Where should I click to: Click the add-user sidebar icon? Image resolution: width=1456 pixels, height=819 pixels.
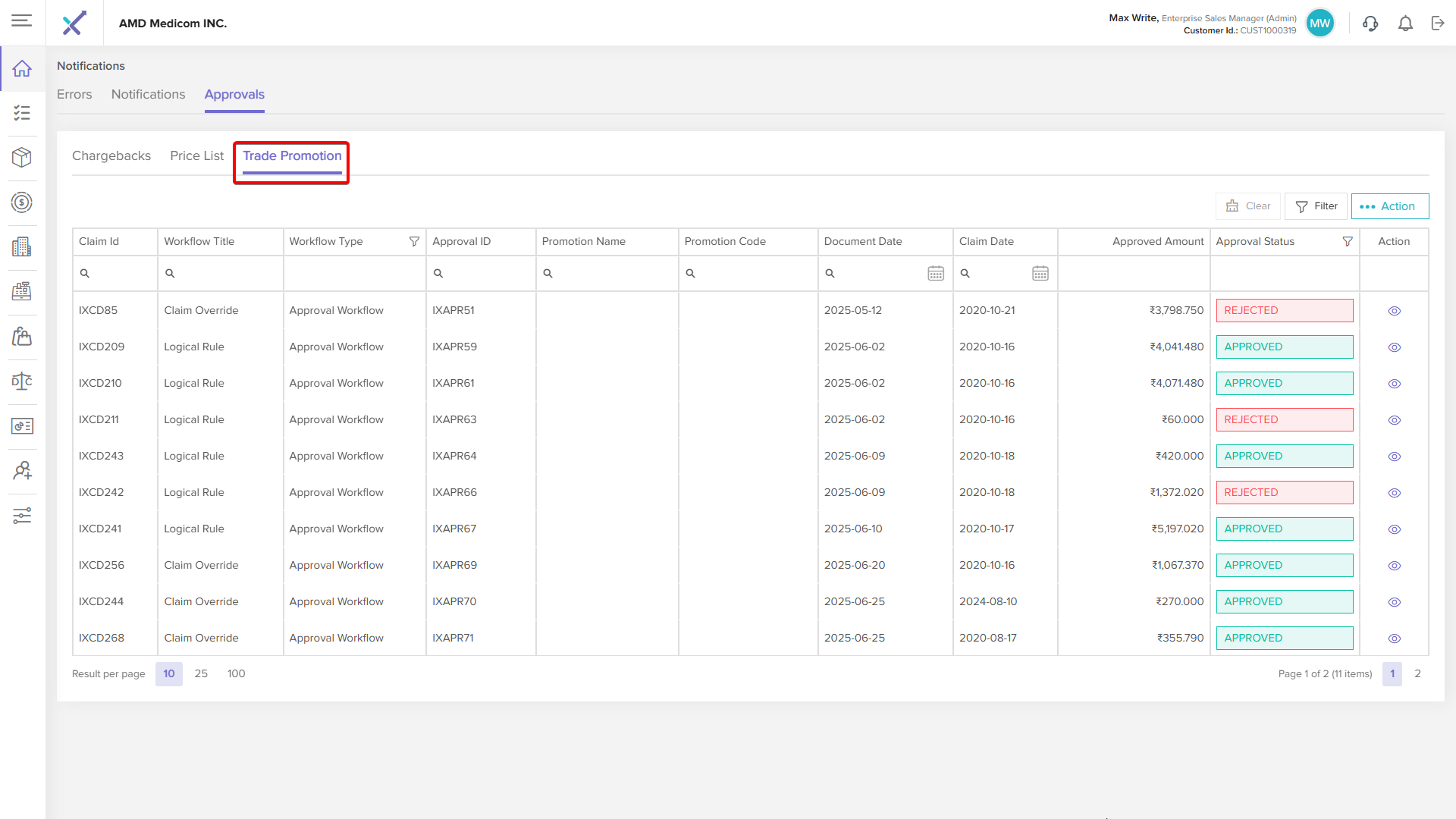(x=22, y=471)
